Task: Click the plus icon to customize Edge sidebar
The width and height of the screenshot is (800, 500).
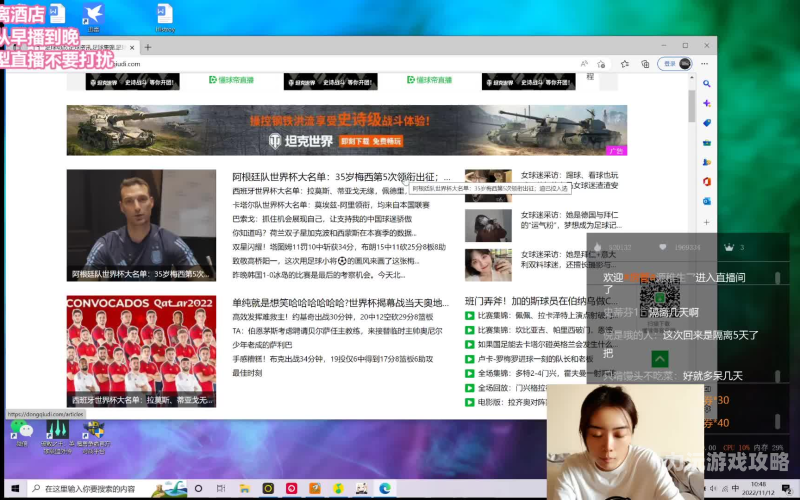Action: (x=707, y=222)
